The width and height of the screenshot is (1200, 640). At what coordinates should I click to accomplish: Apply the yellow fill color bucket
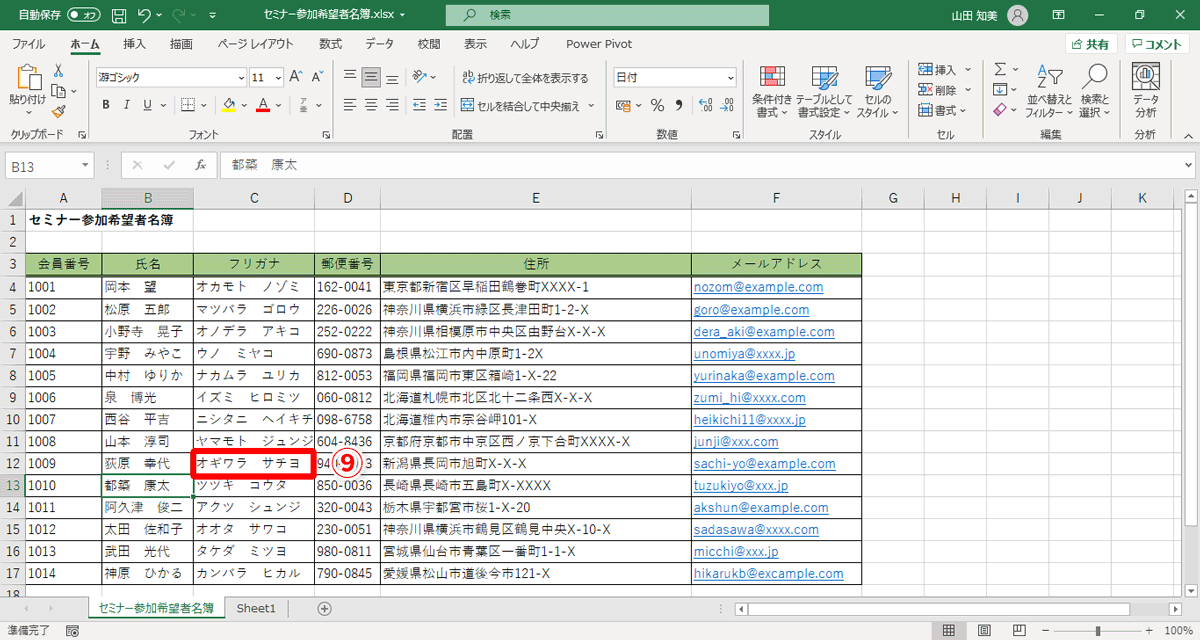tap(228, 105)
